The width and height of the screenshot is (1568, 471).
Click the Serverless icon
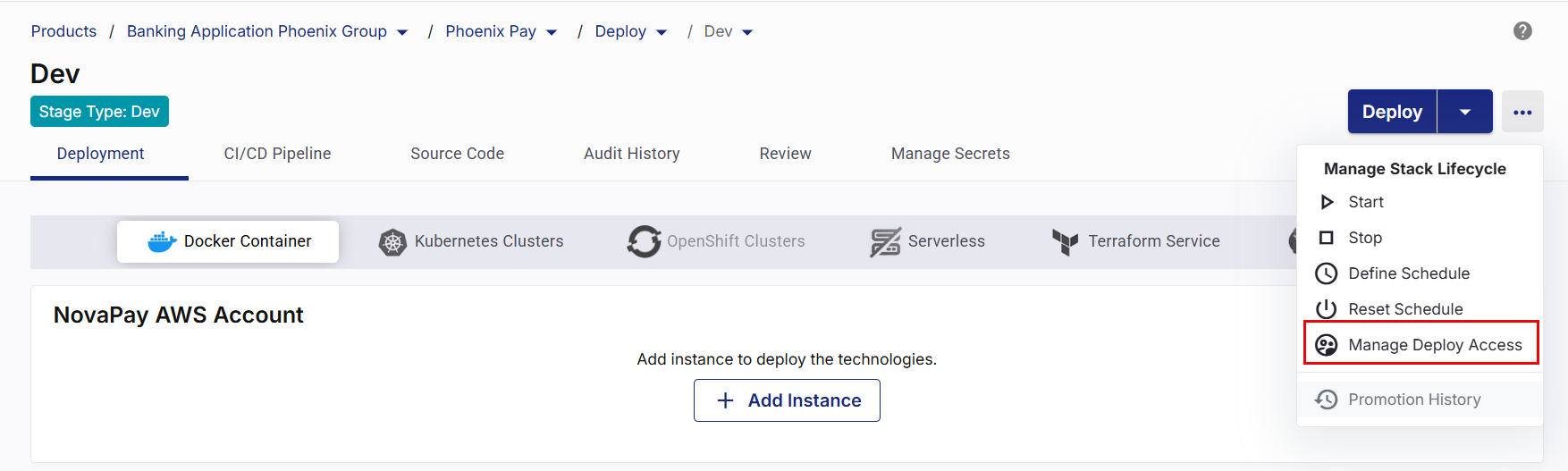[x=885, y=242]
